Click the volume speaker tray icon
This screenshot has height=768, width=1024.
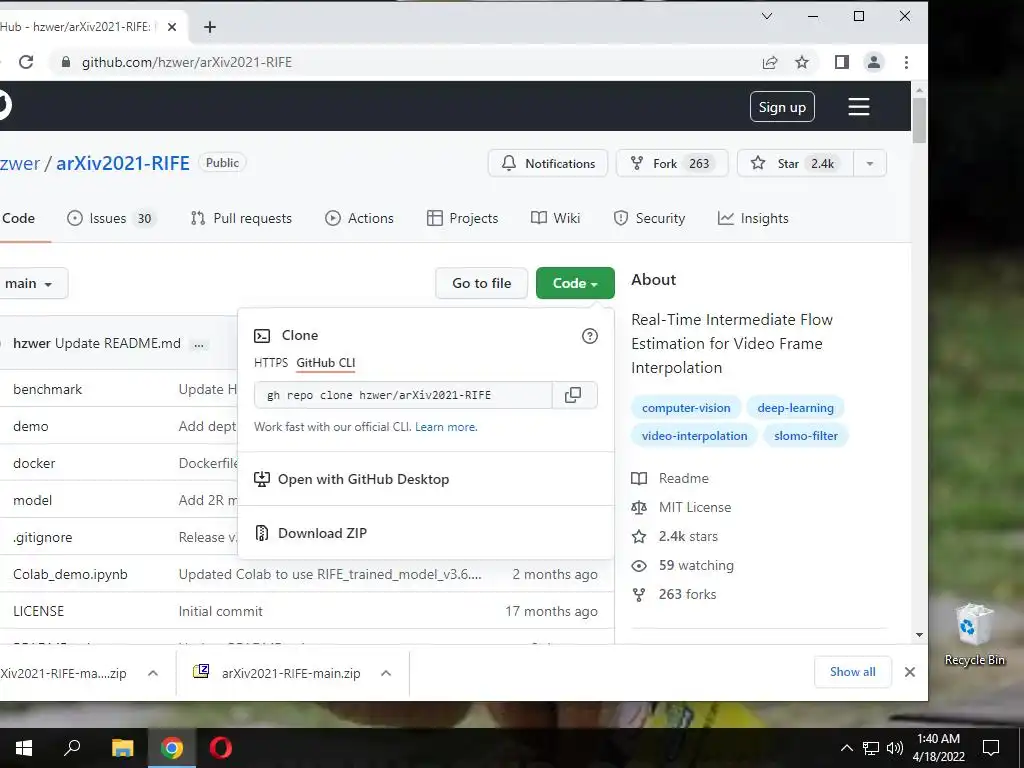coord(895,748)
